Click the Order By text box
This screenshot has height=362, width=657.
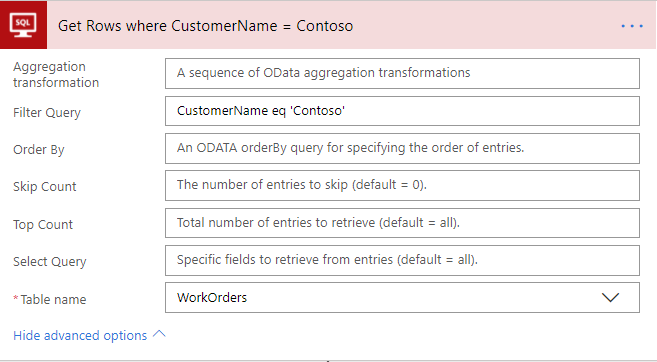(x=402, y=148)
